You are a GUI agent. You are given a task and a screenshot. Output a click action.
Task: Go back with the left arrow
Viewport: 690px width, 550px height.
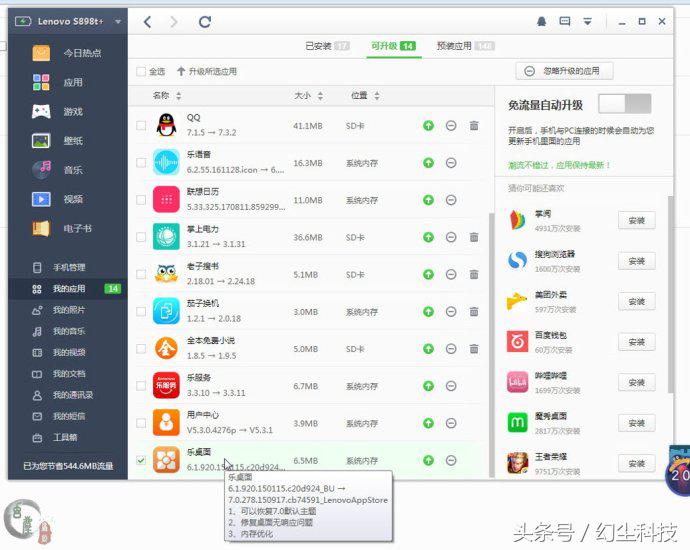click(148, 22)
